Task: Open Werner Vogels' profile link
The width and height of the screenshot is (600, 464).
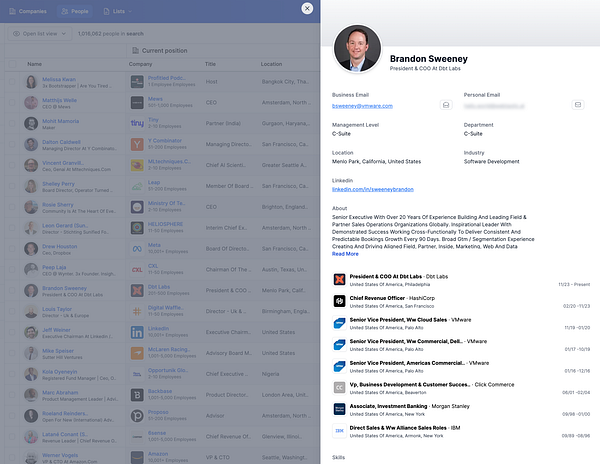Action: (x=60, y=455)
